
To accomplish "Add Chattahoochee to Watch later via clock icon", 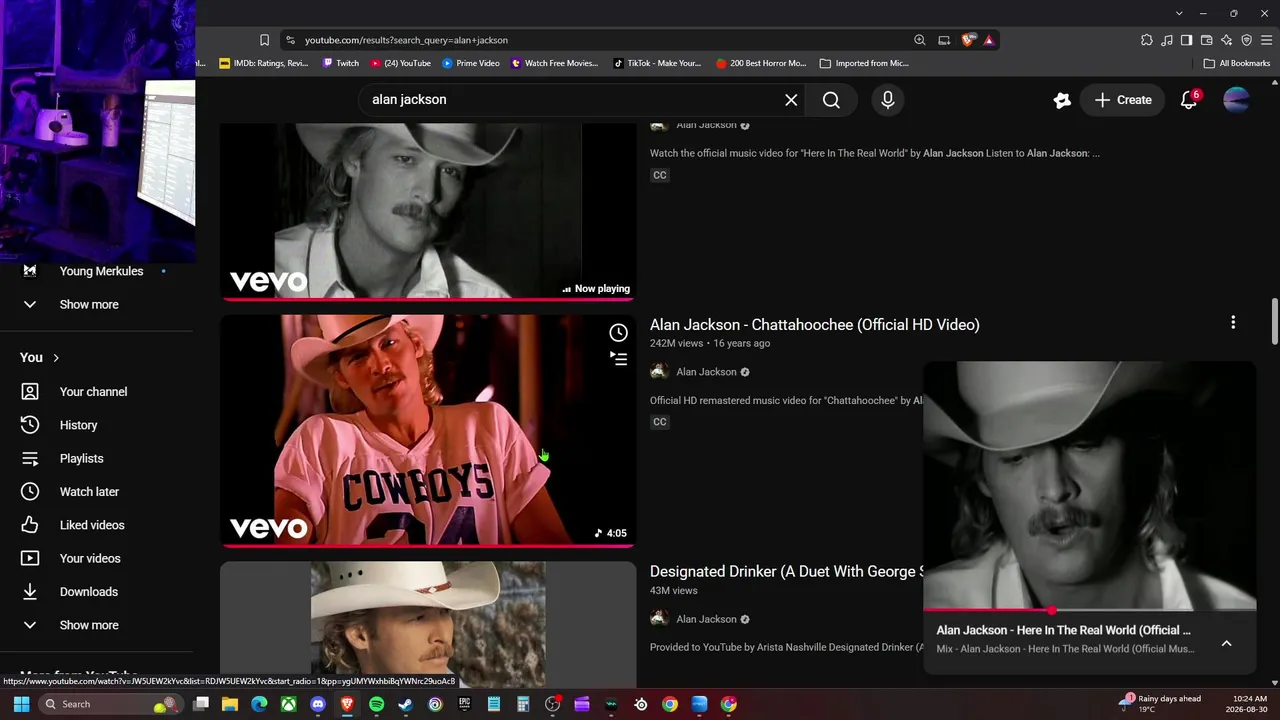I will pos(618,333).
